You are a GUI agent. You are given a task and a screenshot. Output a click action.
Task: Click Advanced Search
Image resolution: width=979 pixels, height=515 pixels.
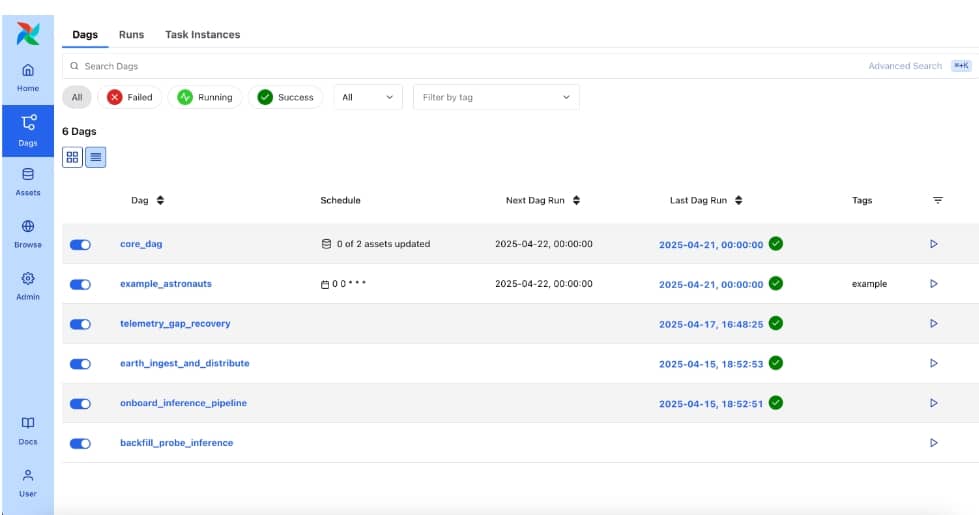(x=905, y=66)
